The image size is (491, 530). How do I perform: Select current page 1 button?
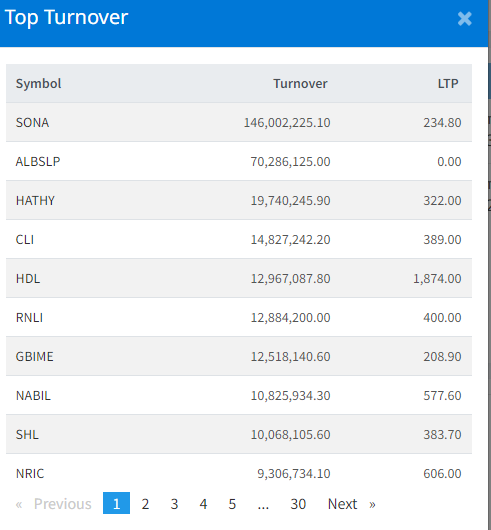click(x=116, y=503)
